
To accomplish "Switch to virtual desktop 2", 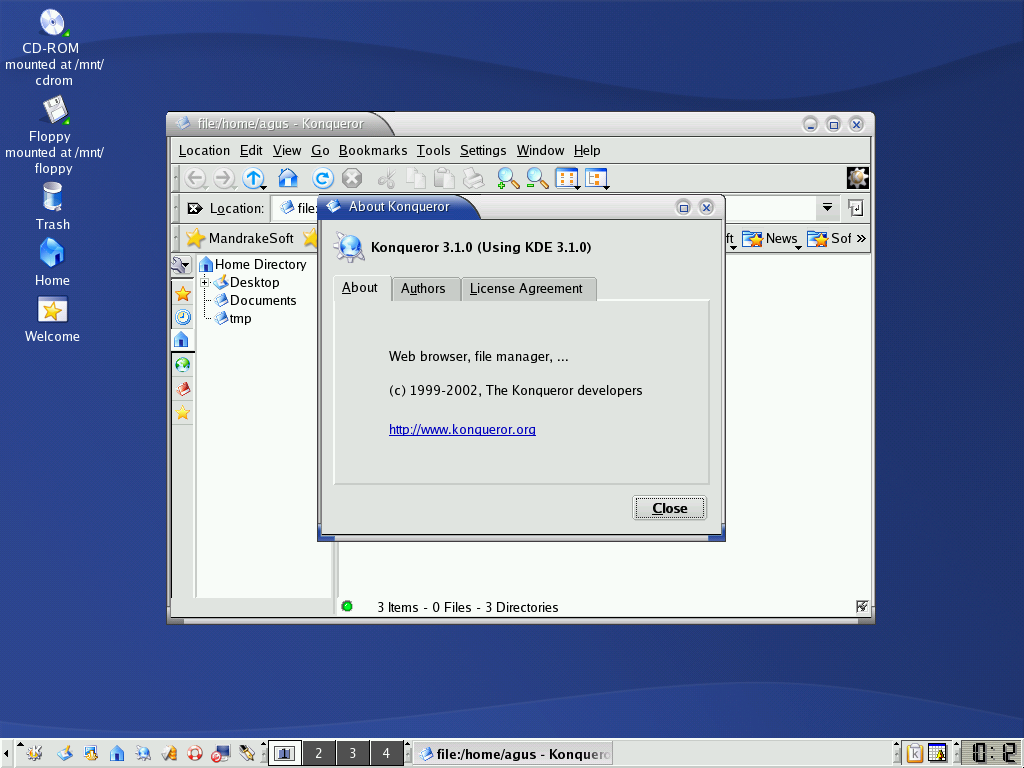I will pos(319,753).
